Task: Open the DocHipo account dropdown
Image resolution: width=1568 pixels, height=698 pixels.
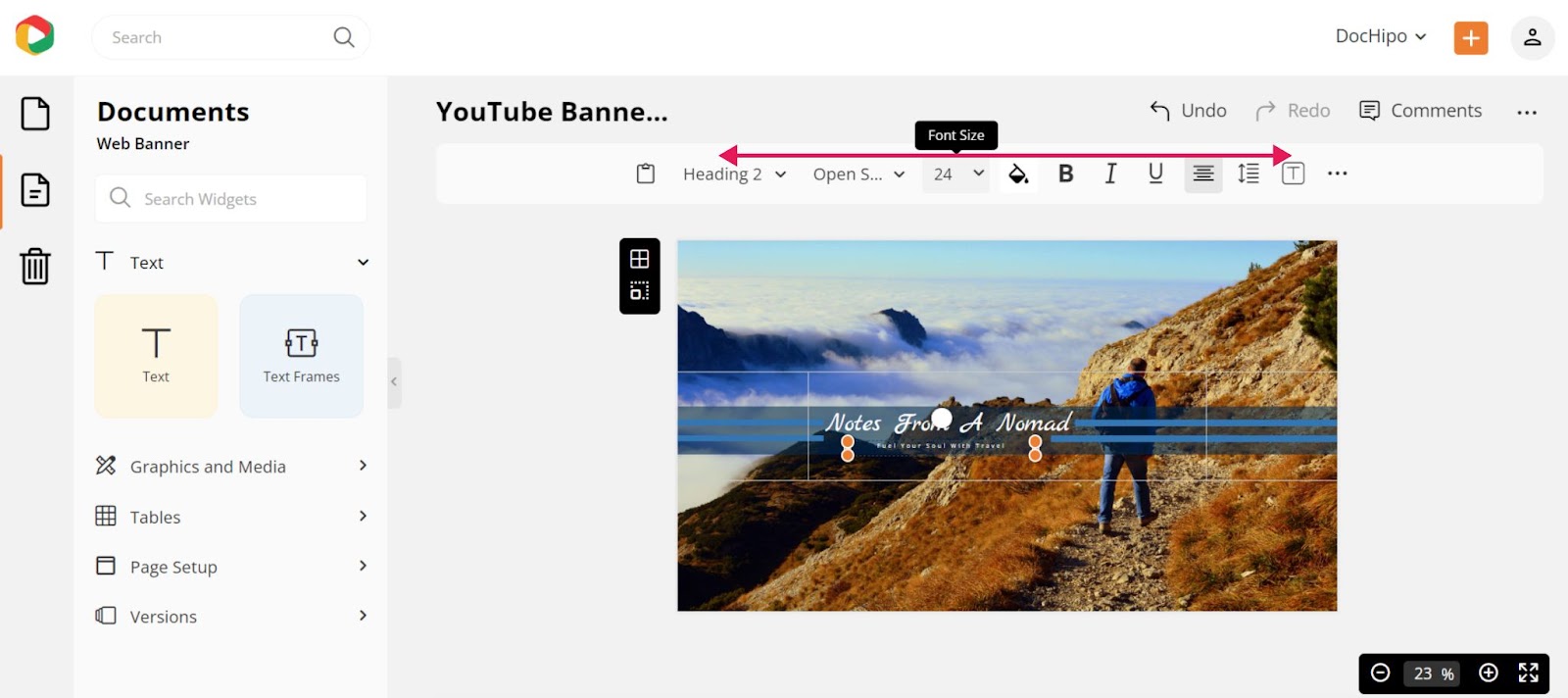Action: 1380,36
